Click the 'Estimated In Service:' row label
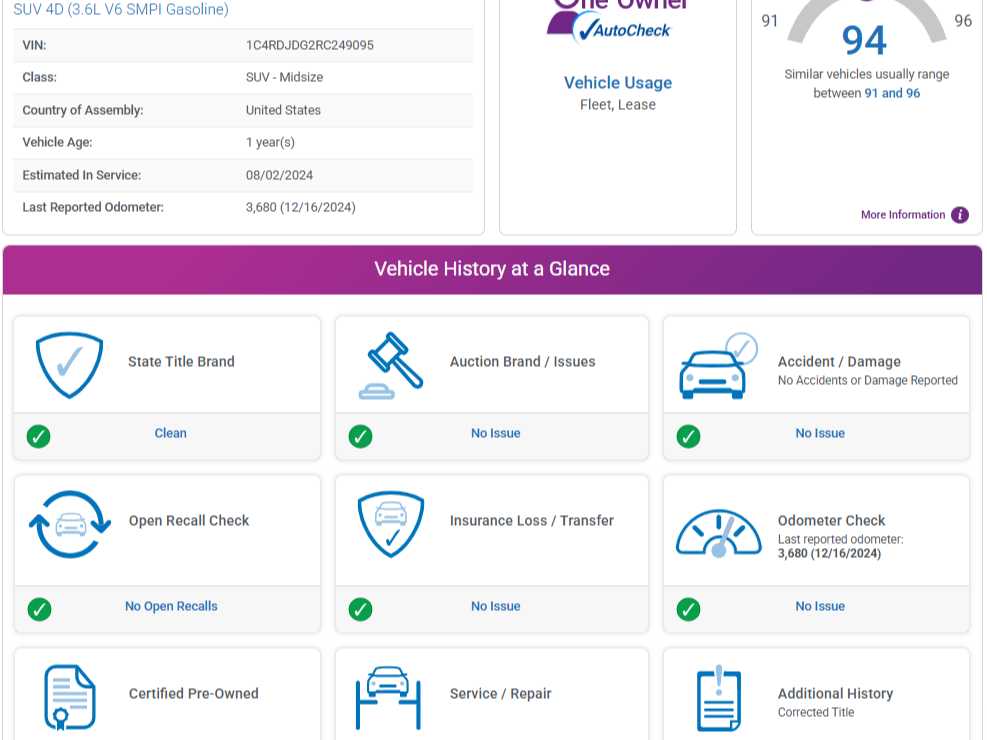Screen dimensions: 987x740 point(82,176)
